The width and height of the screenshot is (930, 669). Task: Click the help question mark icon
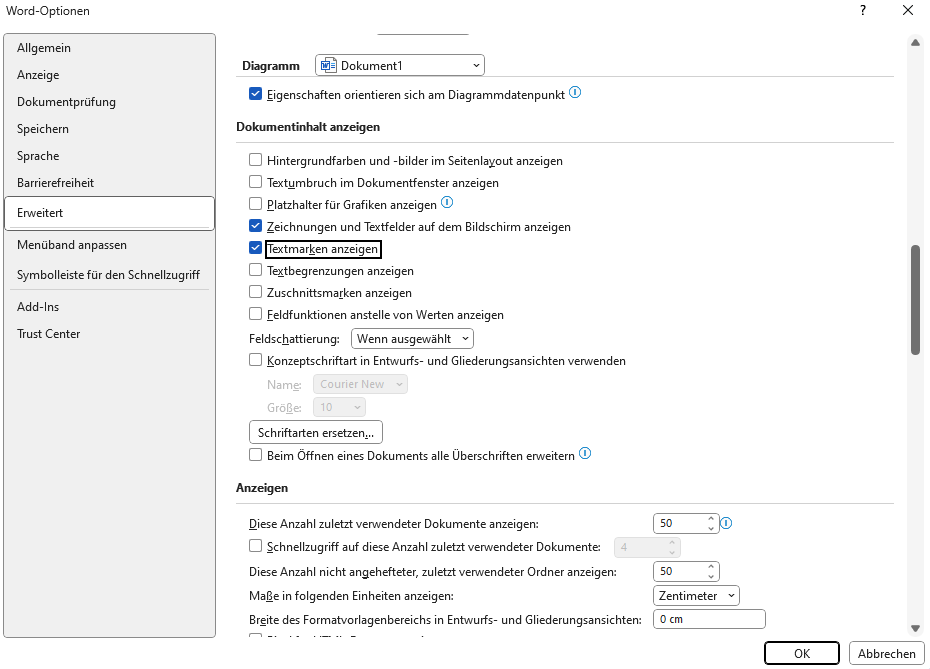pyautogui.click(x=862, y=10)
